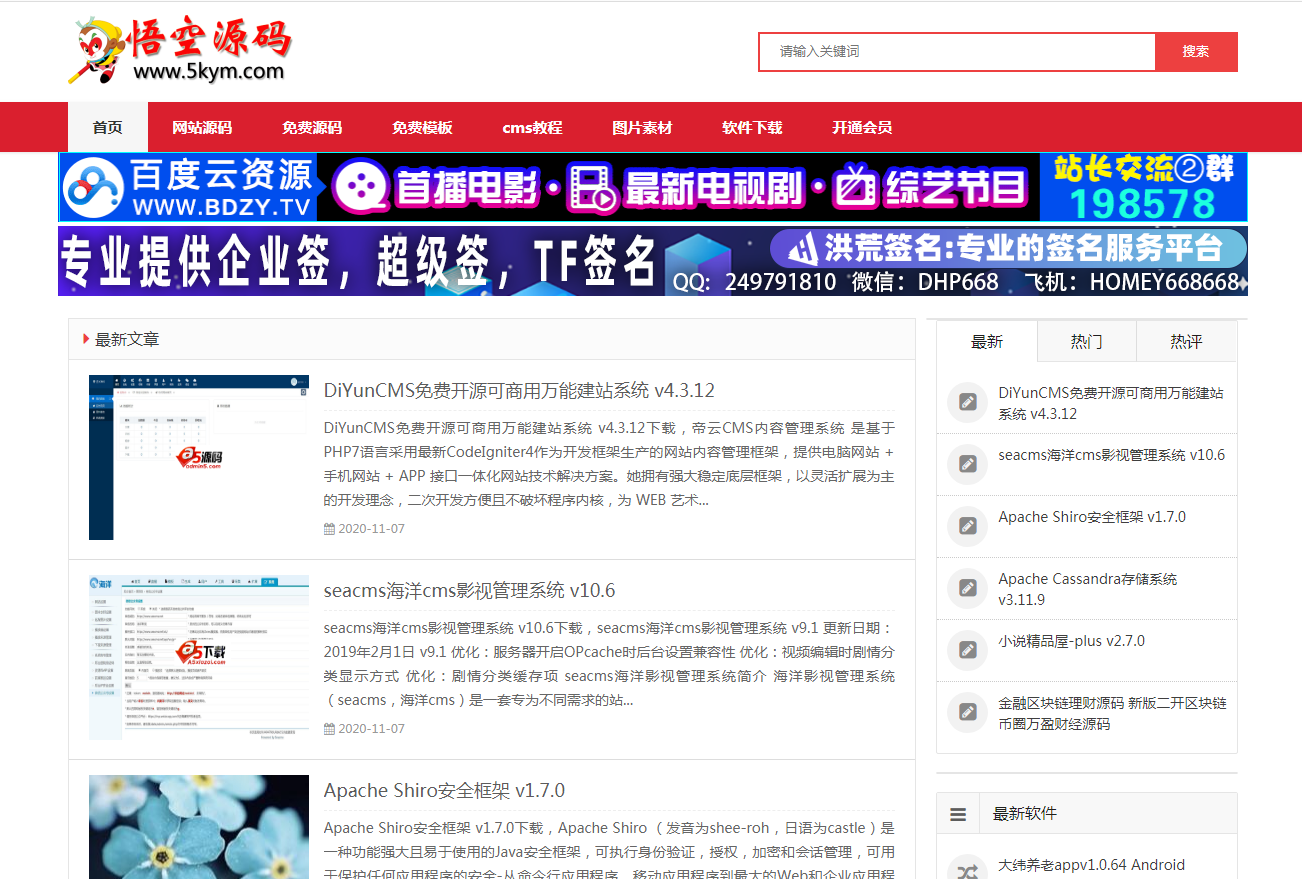Screen dimensions: 1302x879
Task: Open the cms教程 navigation item
Action: click(x=532, y=128)
